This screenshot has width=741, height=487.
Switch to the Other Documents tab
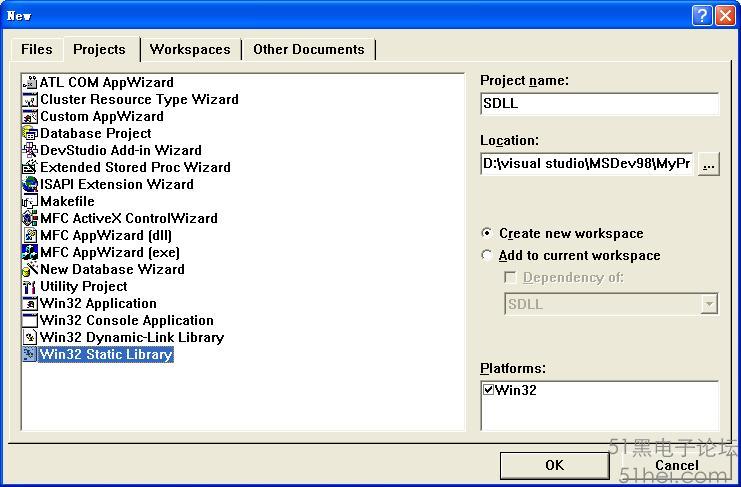(x=309, y=50)
